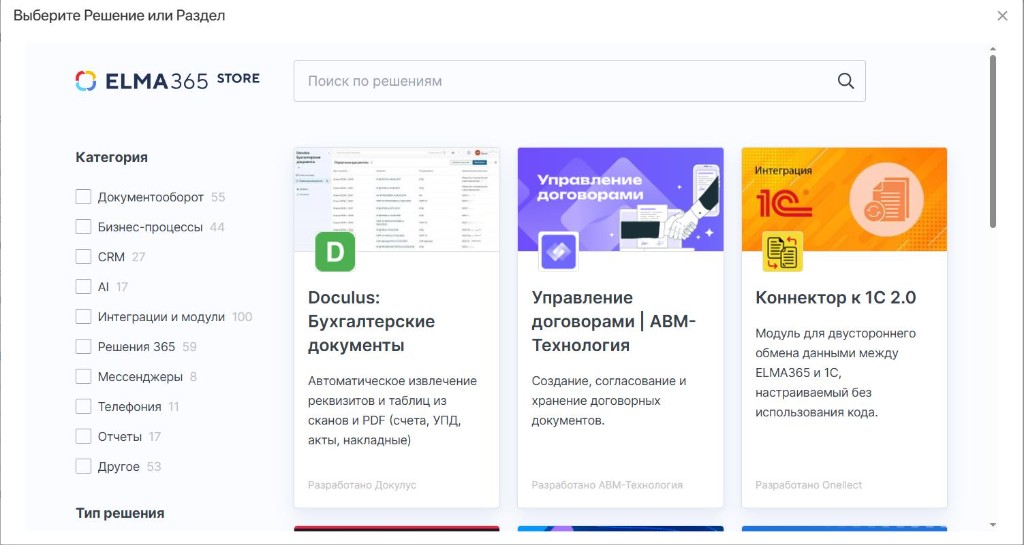1024x545 pixels.
Task: Click the green Doculus D icon
Action: coord(335,251)
